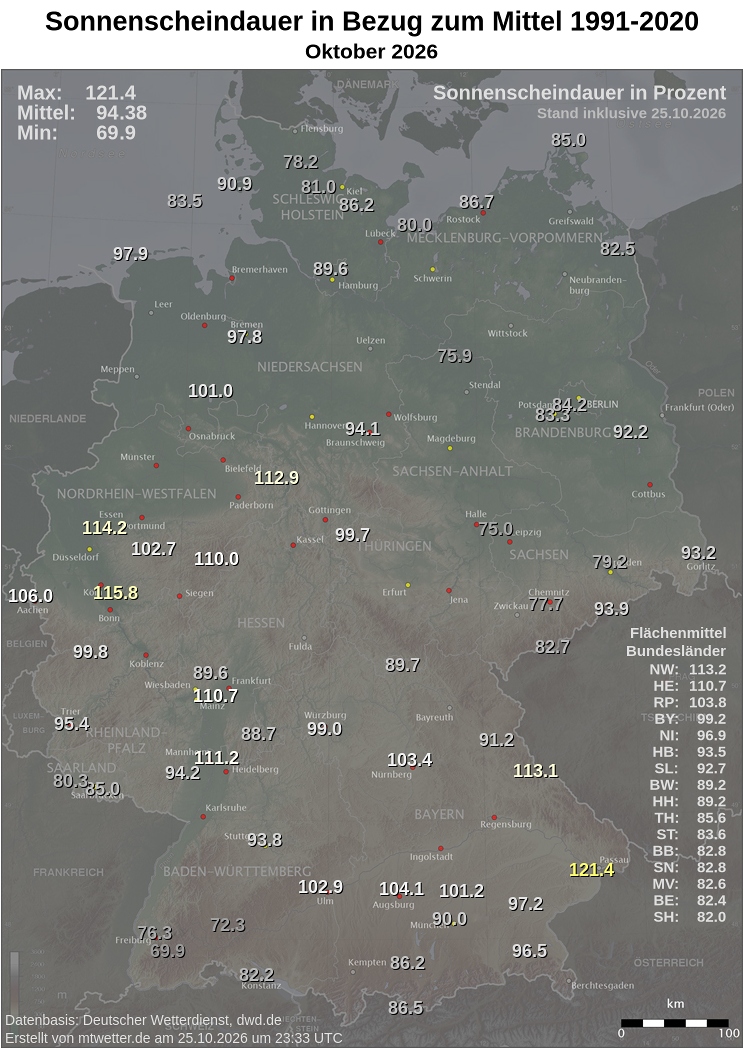Click the 93.2 value near Görlitz
Screen dimensions: 744x1049
(x=699, y=553)
